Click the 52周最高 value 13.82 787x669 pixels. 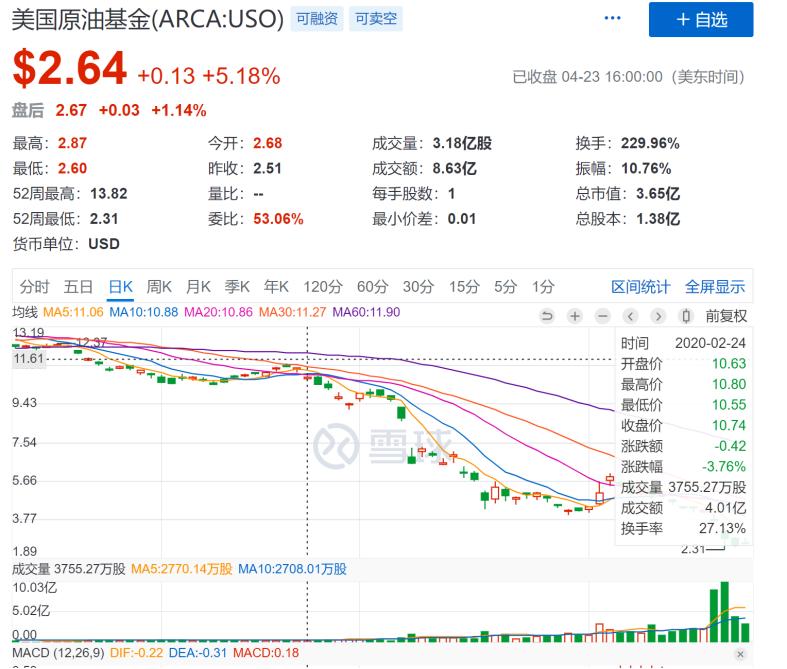pyautogui.click(x=108, y=194)
